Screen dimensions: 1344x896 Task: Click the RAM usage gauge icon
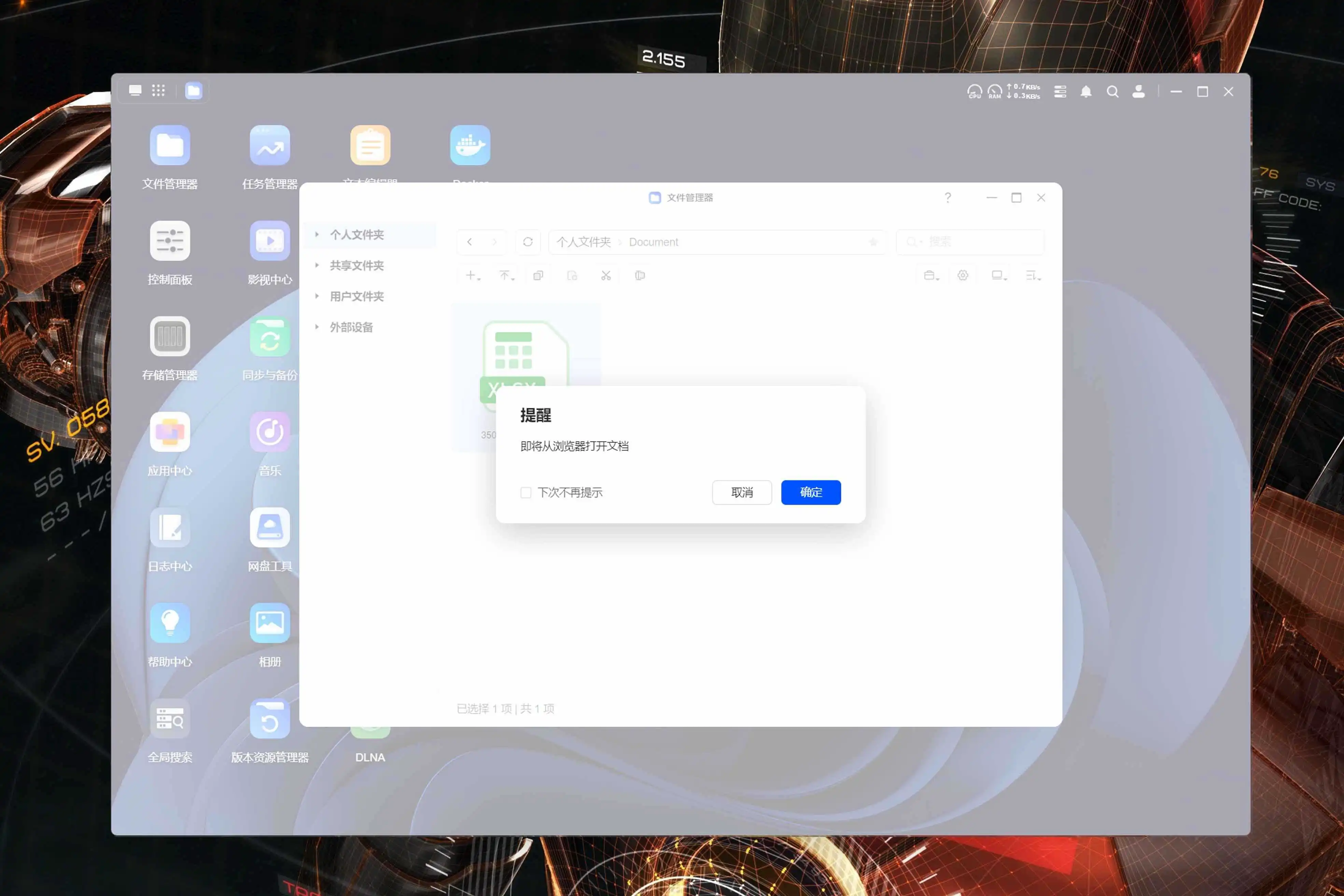pos(994,92)
